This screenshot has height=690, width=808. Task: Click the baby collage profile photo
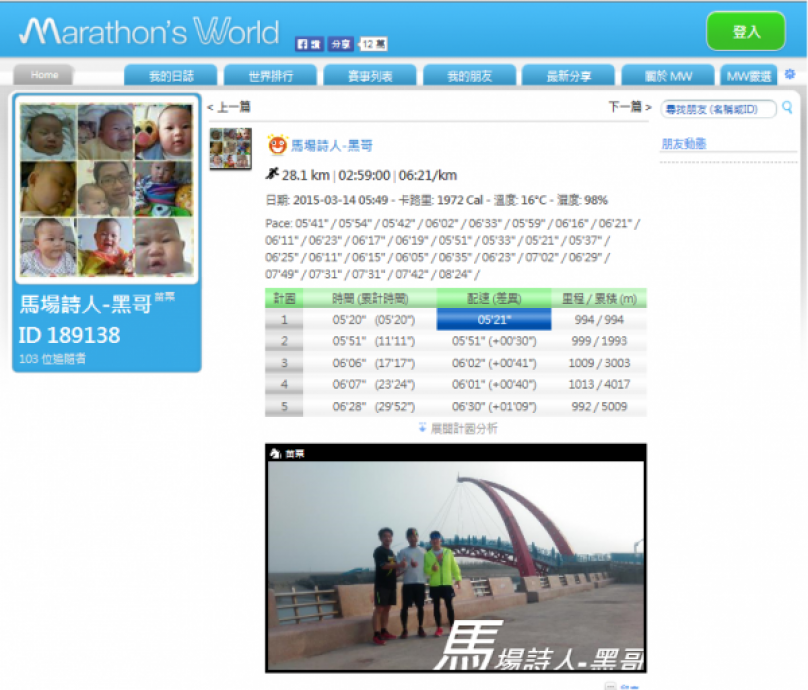click(107, 189)
